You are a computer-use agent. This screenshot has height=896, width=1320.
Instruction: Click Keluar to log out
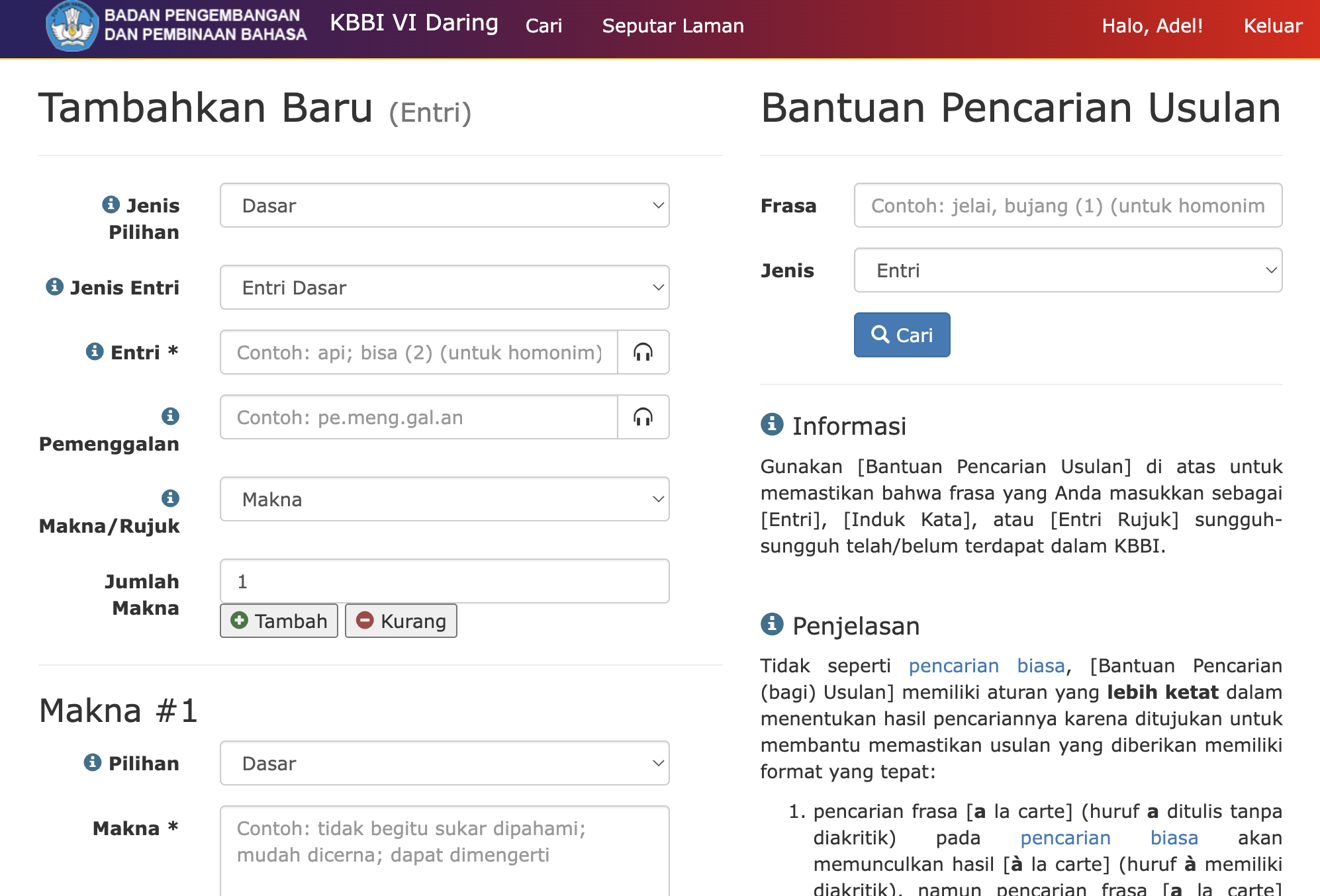pos(1272,26)
